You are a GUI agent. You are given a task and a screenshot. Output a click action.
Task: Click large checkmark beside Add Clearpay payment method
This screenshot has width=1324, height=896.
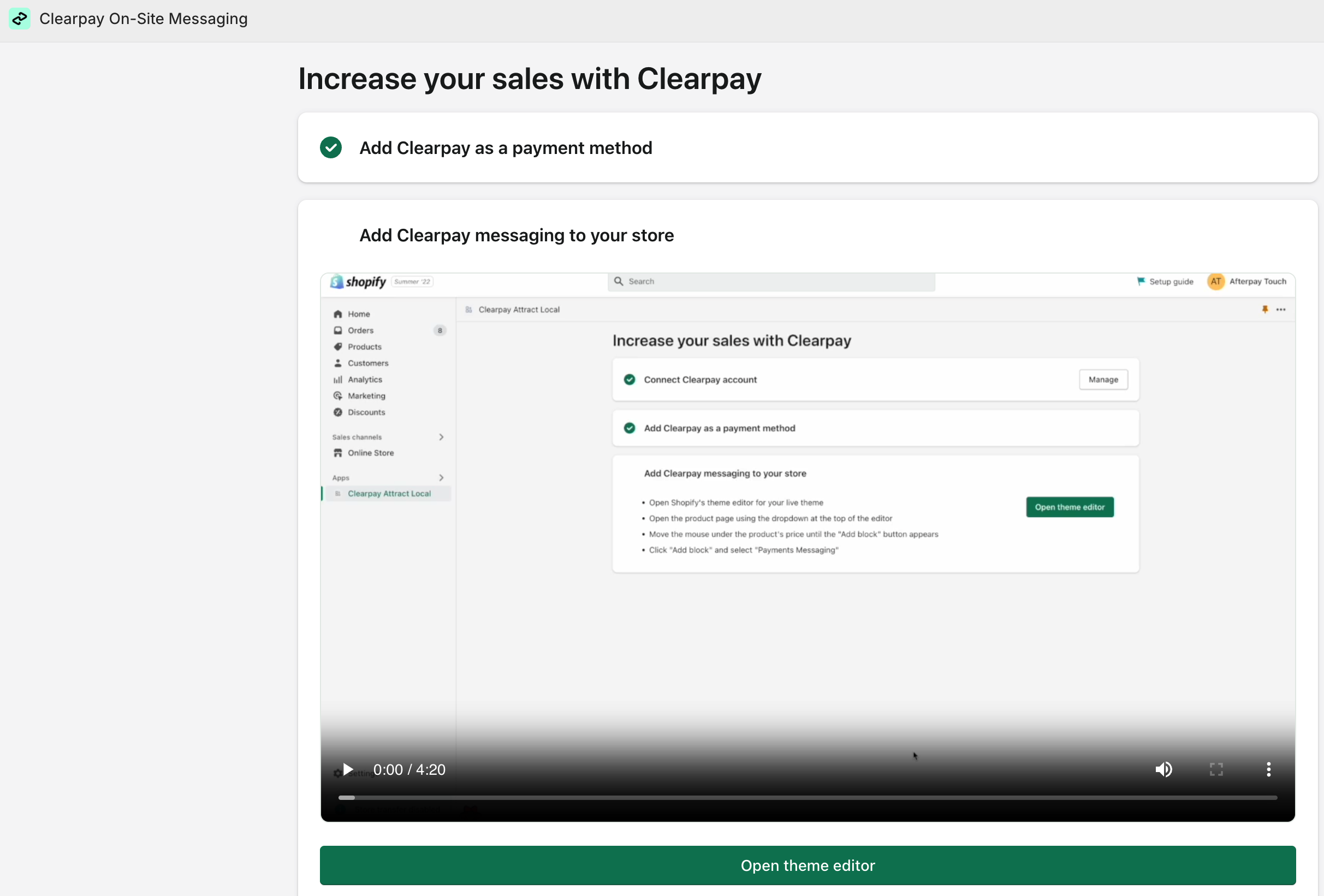(x=330, y=147)
